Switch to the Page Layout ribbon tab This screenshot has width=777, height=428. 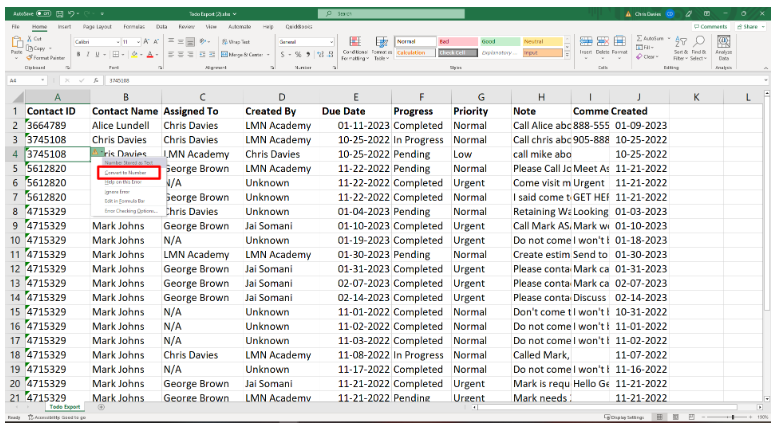pyautogui.click(x=97, y=26)
